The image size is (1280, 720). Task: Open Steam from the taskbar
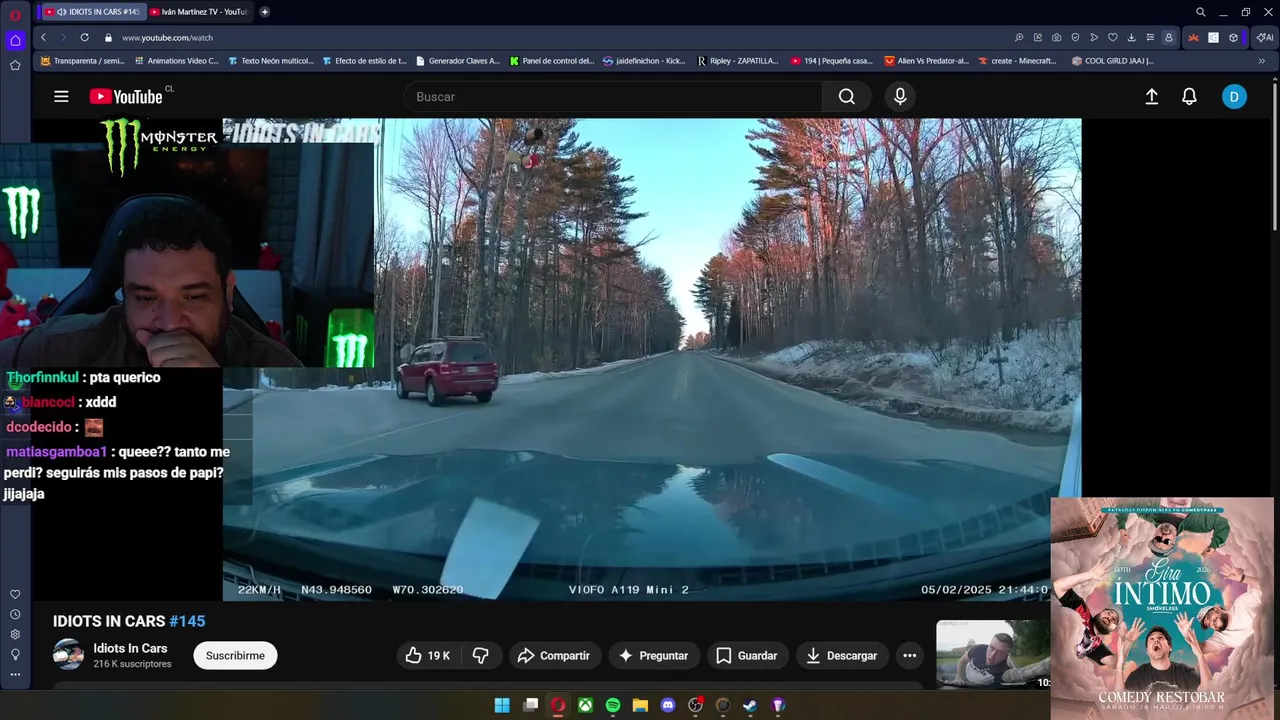pos(750,705)
